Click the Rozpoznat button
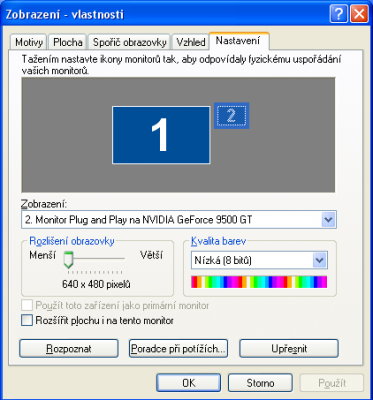373x400 pixels. tap(69, 349)
